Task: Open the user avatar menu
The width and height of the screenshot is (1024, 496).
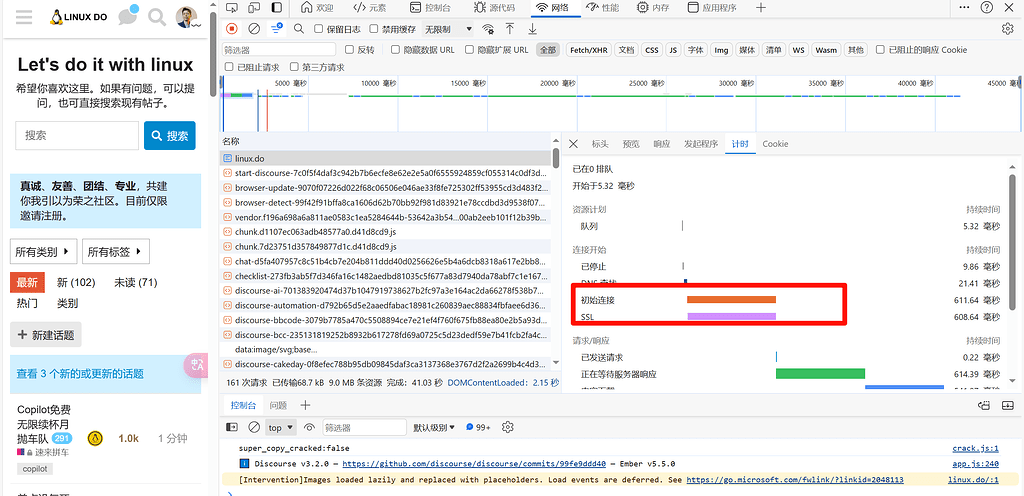Action: 187,17
